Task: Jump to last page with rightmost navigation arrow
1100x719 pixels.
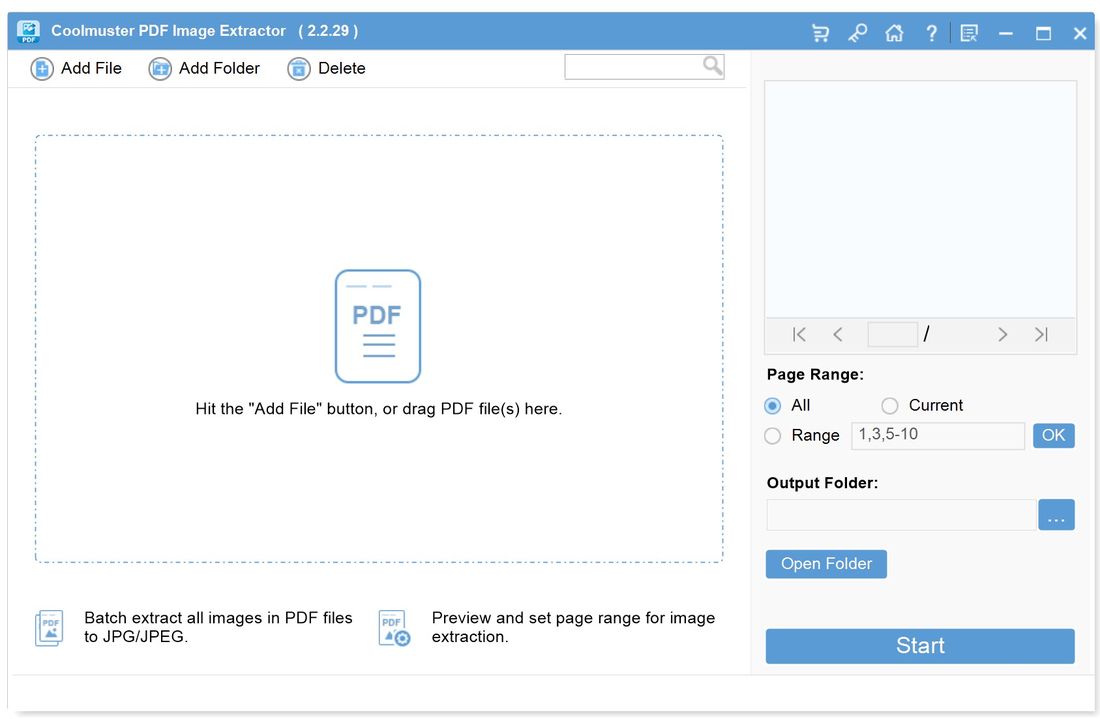Action: pyautogui.click(x=1041, y=334)
